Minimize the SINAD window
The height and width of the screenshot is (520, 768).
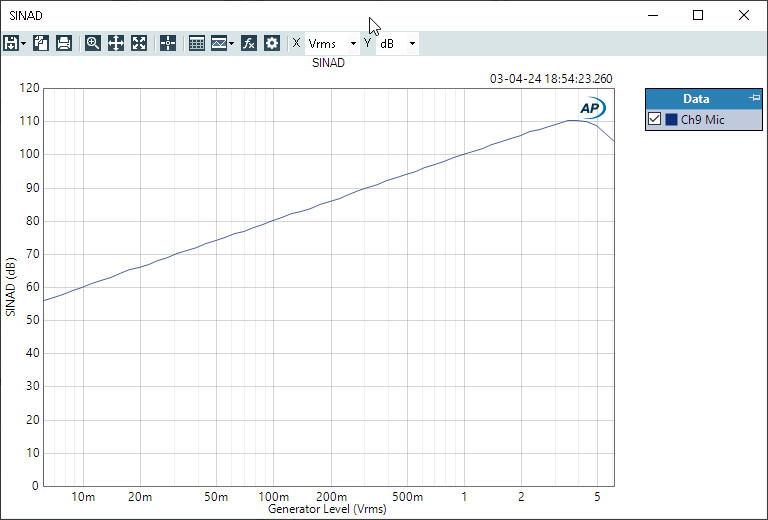[652, 15]
